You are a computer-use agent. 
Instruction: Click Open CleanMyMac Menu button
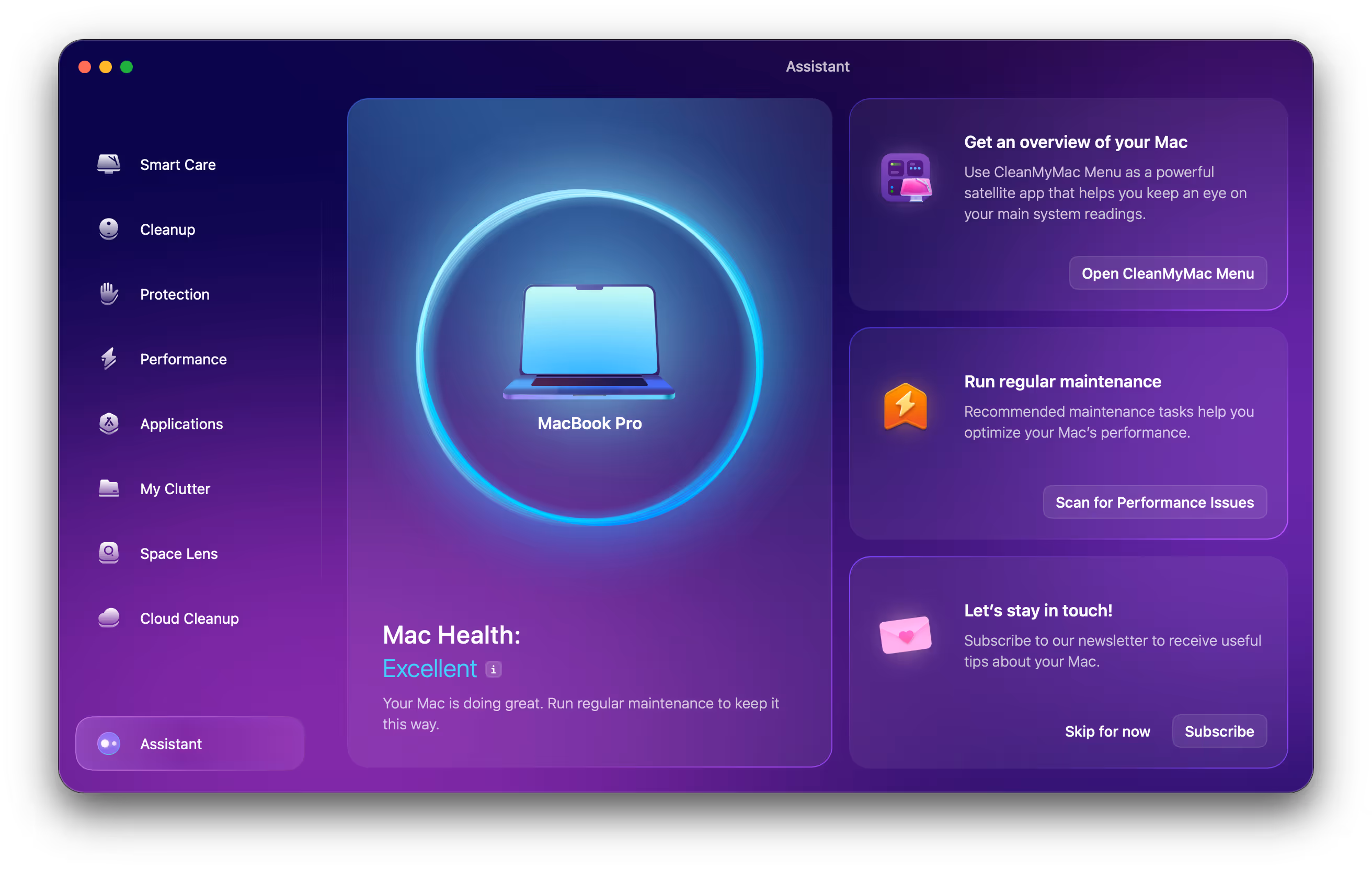[x=1168, y=273]
